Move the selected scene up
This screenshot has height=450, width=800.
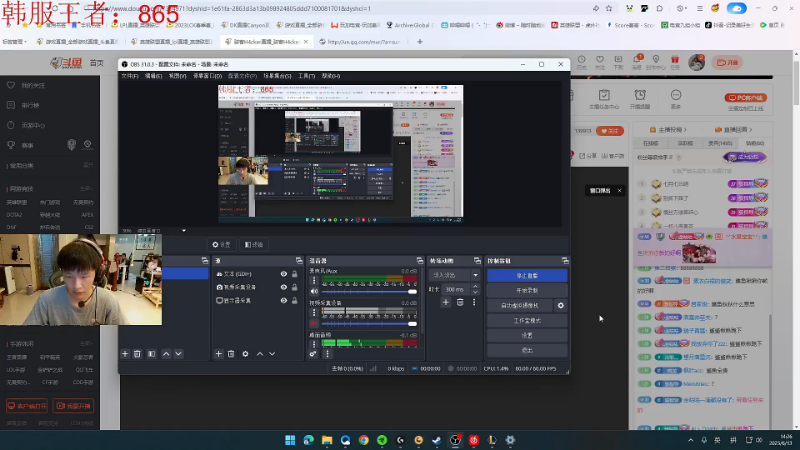coord(166,354)
